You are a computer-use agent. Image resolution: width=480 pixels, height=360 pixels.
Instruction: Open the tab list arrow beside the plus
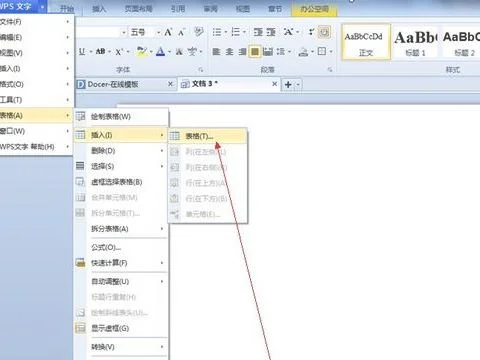pos(298,85)
